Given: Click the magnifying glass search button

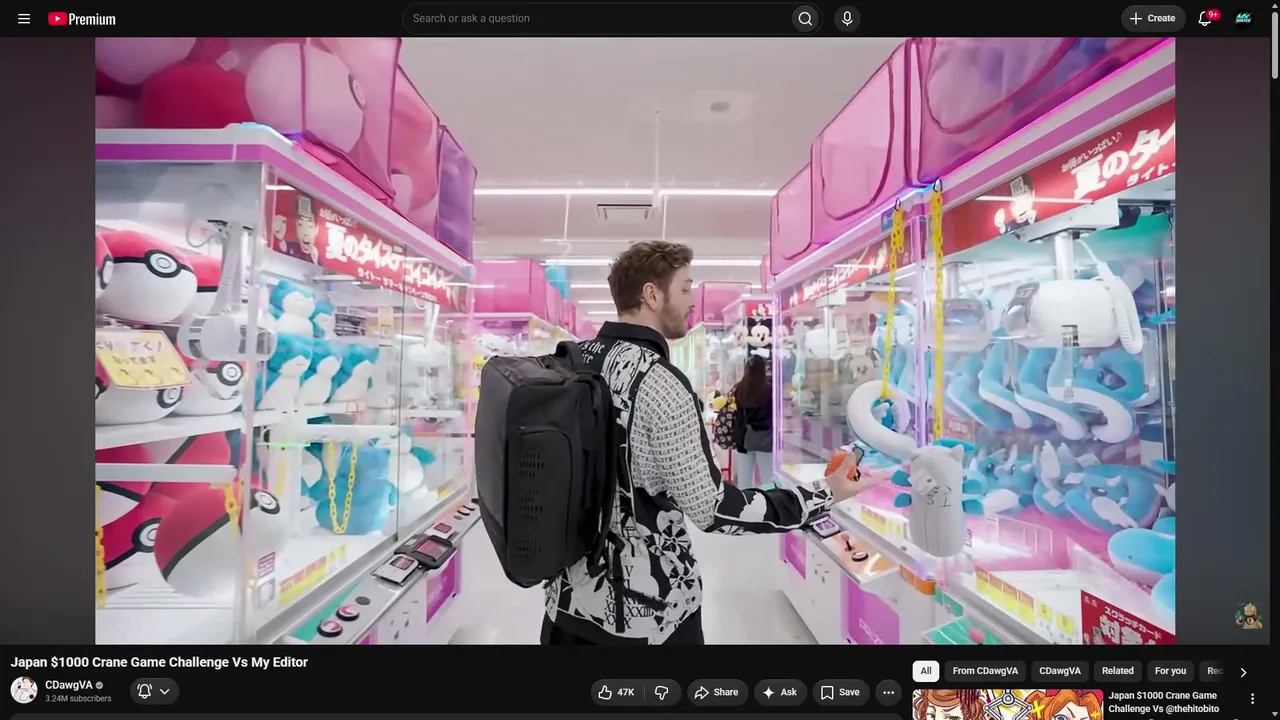Looking at the screenshot, I should coord(805,18).
